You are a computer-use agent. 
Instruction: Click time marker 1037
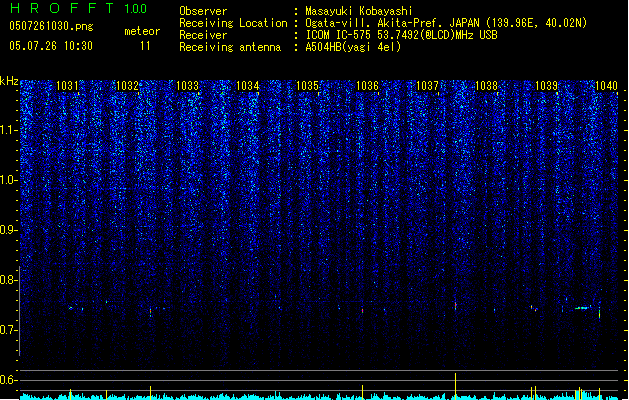pos(427,86)
